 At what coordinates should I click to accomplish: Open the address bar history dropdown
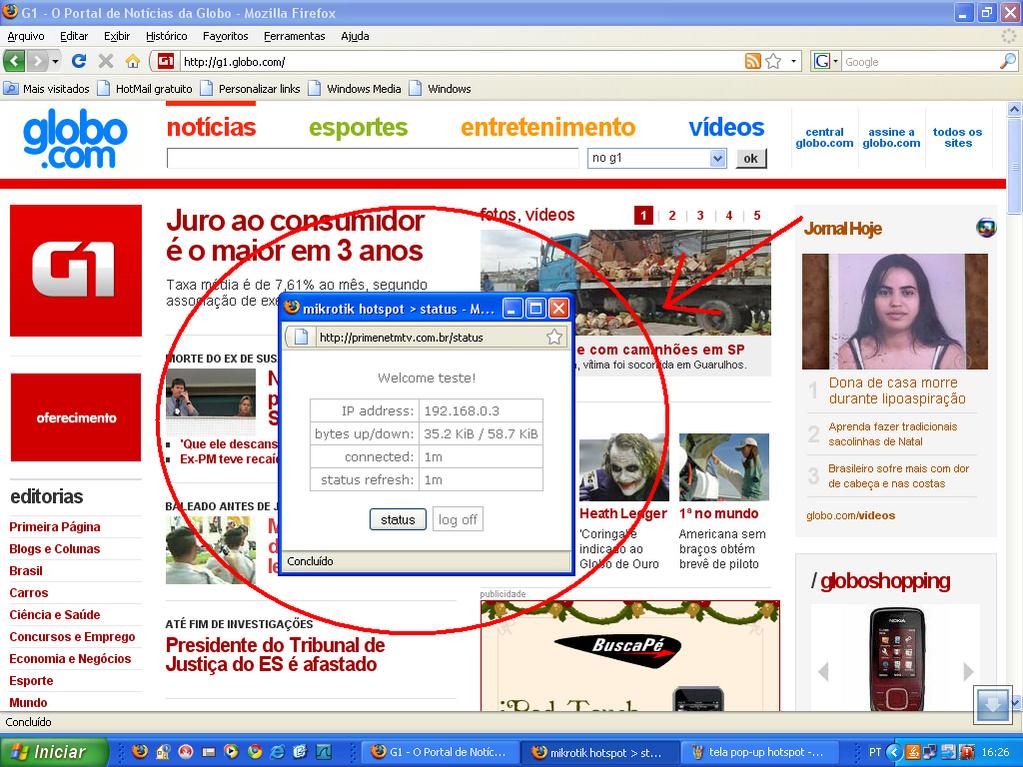(793, 61)
